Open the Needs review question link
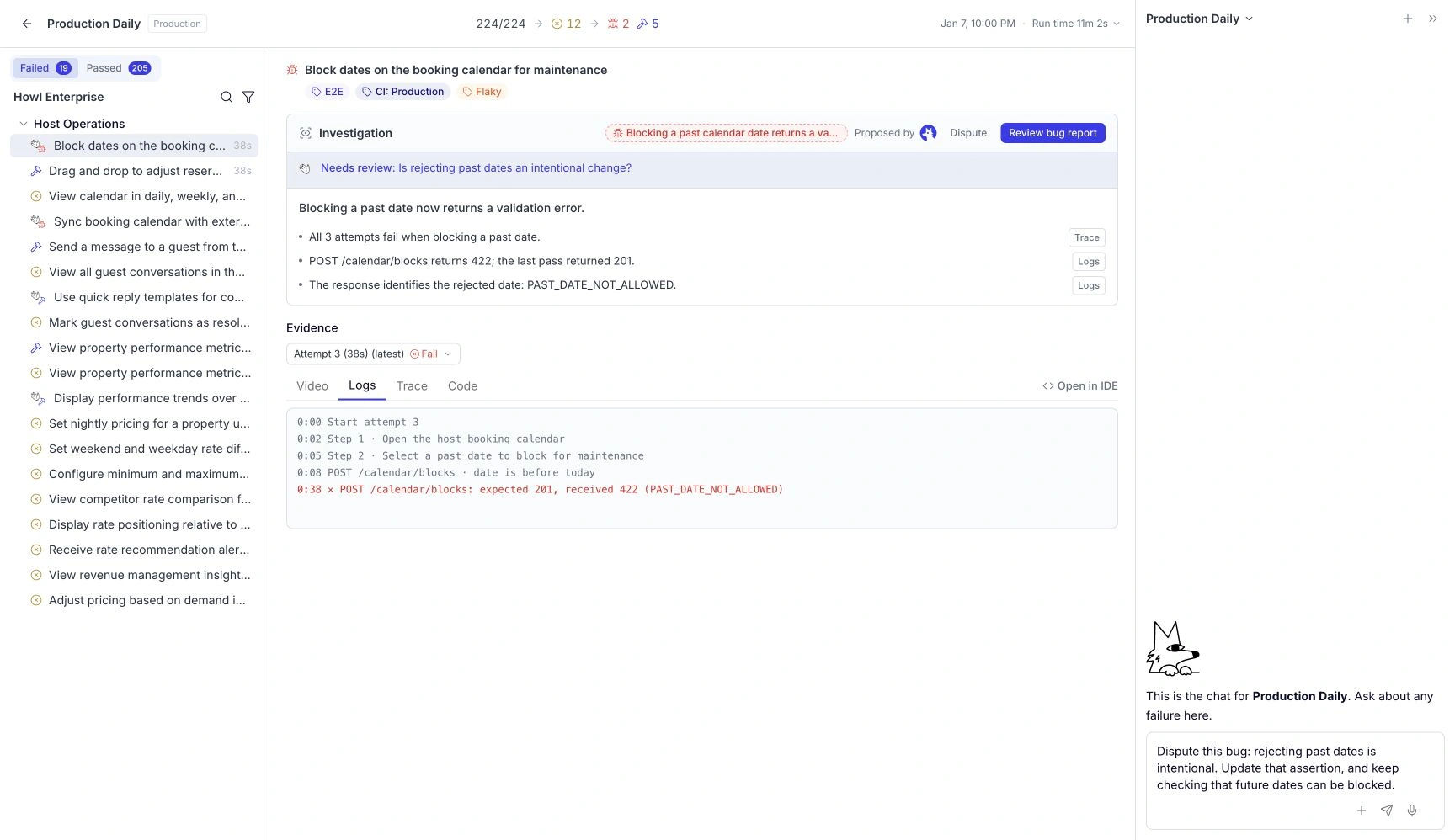 [476, 168]
